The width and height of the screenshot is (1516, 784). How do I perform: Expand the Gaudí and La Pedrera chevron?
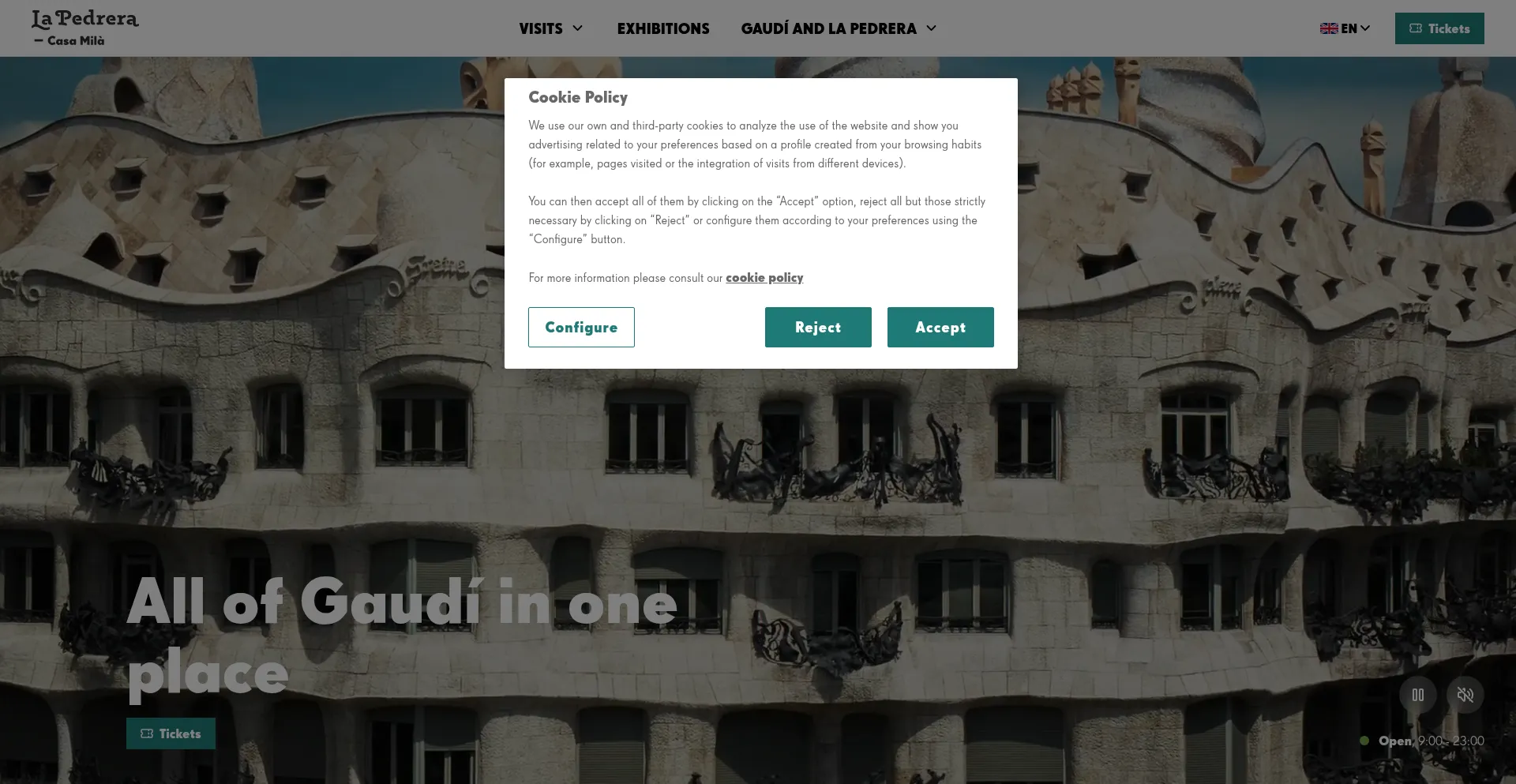(x=932, y=28)
